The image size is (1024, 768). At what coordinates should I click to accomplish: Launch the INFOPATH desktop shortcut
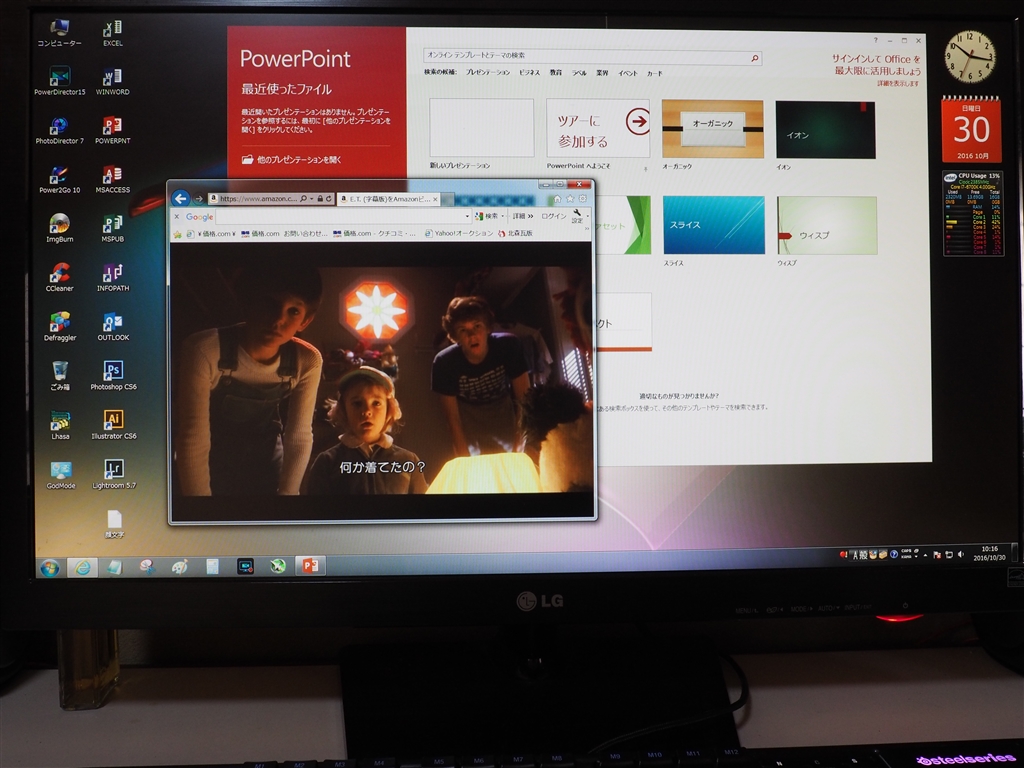[112, 278]
